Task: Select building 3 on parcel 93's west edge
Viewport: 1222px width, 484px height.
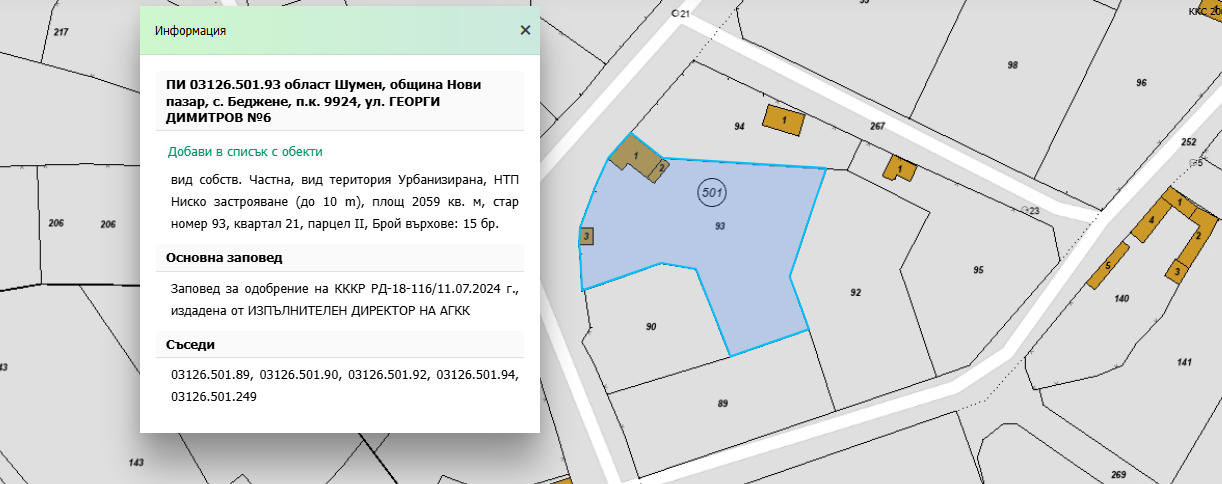Action: [x=587, y=237]
